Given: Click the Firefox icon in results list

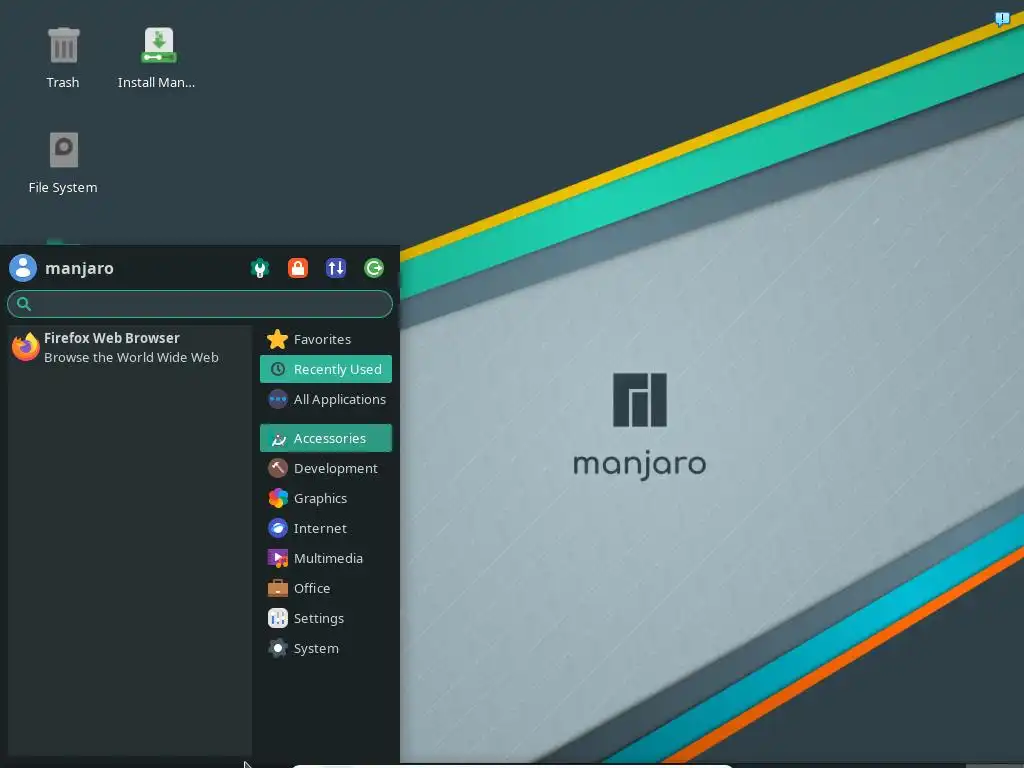Looking at the screenshot, I should [25, 347].
